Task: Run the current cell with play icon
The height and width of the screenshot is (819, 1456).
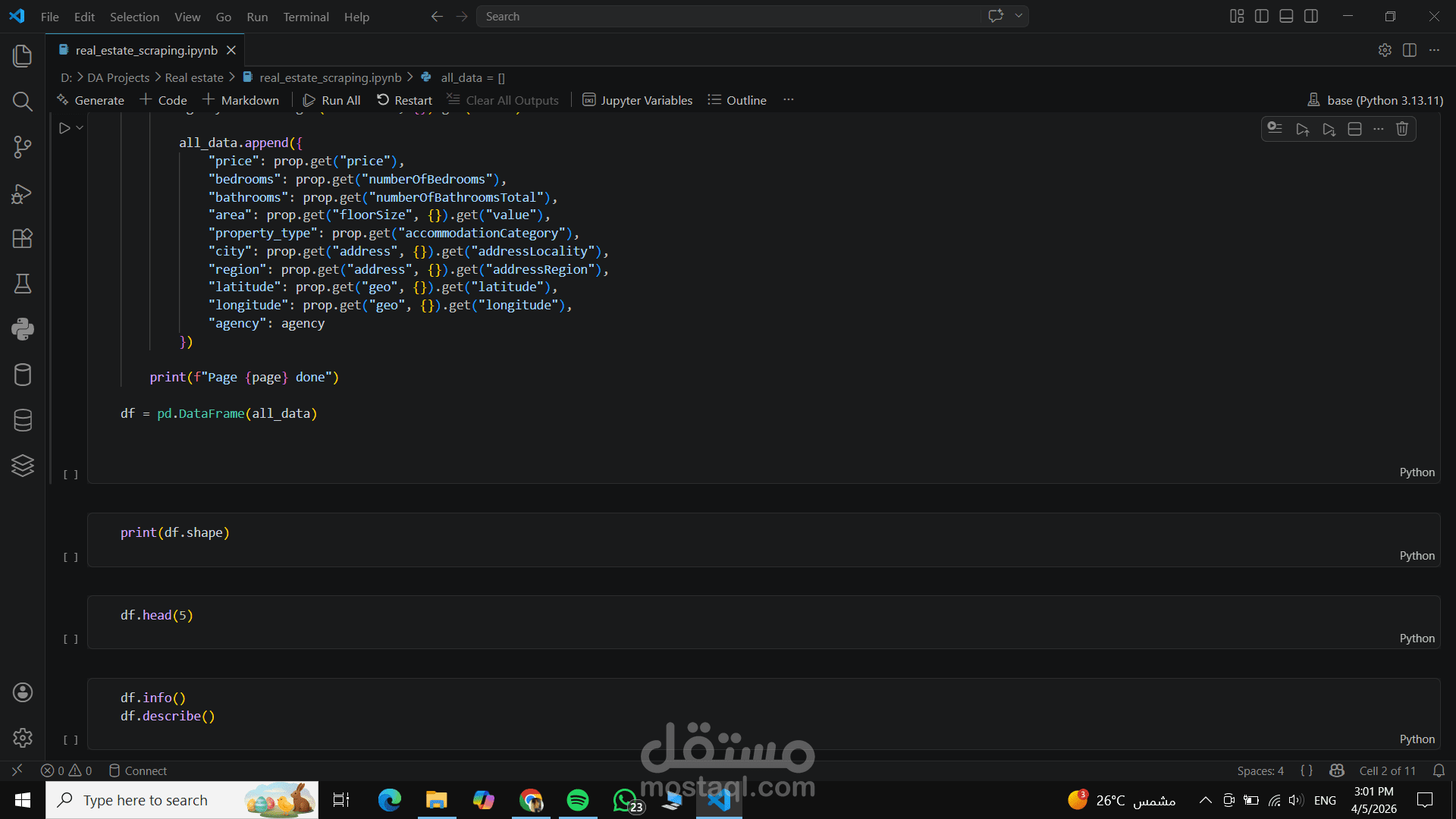Action: point(64,128)
